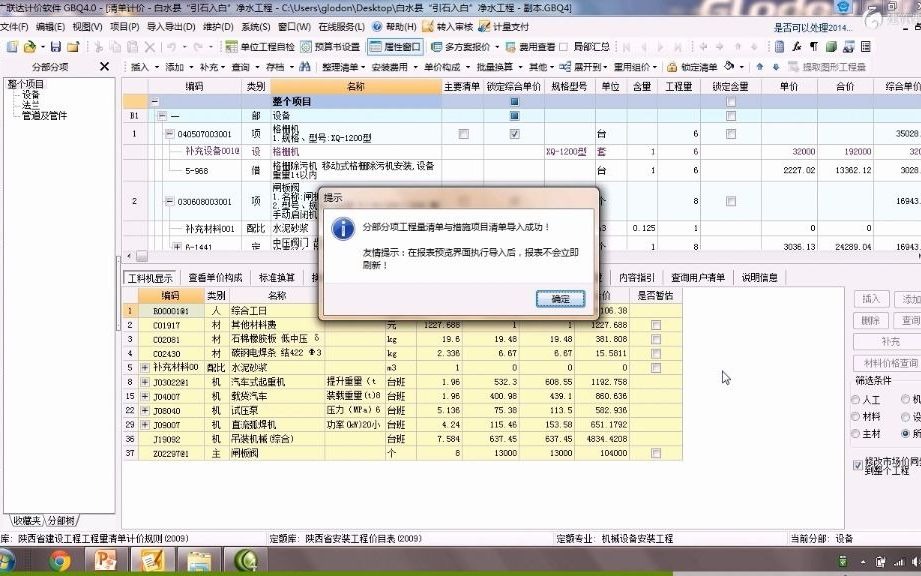
Task: Switch to the 标准换算 tab
Action: [274, 277]
